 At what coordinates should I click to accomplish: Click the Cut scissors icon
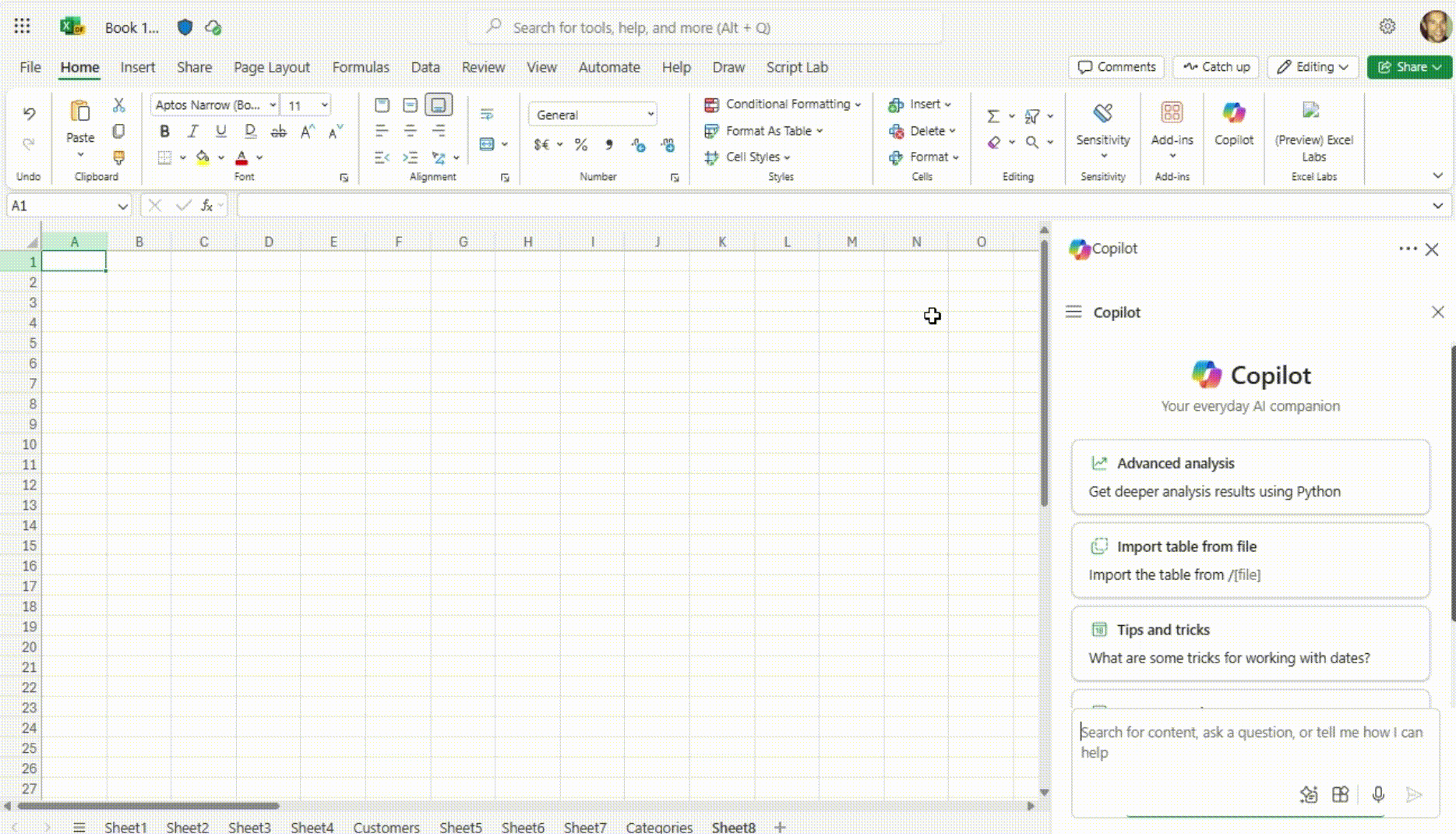(x=118, y=105)
